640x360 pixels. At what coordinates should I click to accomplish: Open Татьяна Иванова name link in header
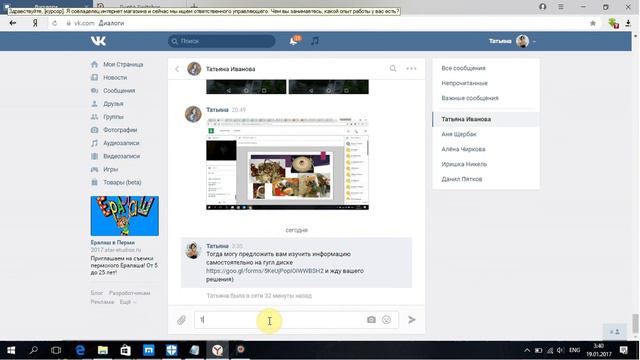231,69
